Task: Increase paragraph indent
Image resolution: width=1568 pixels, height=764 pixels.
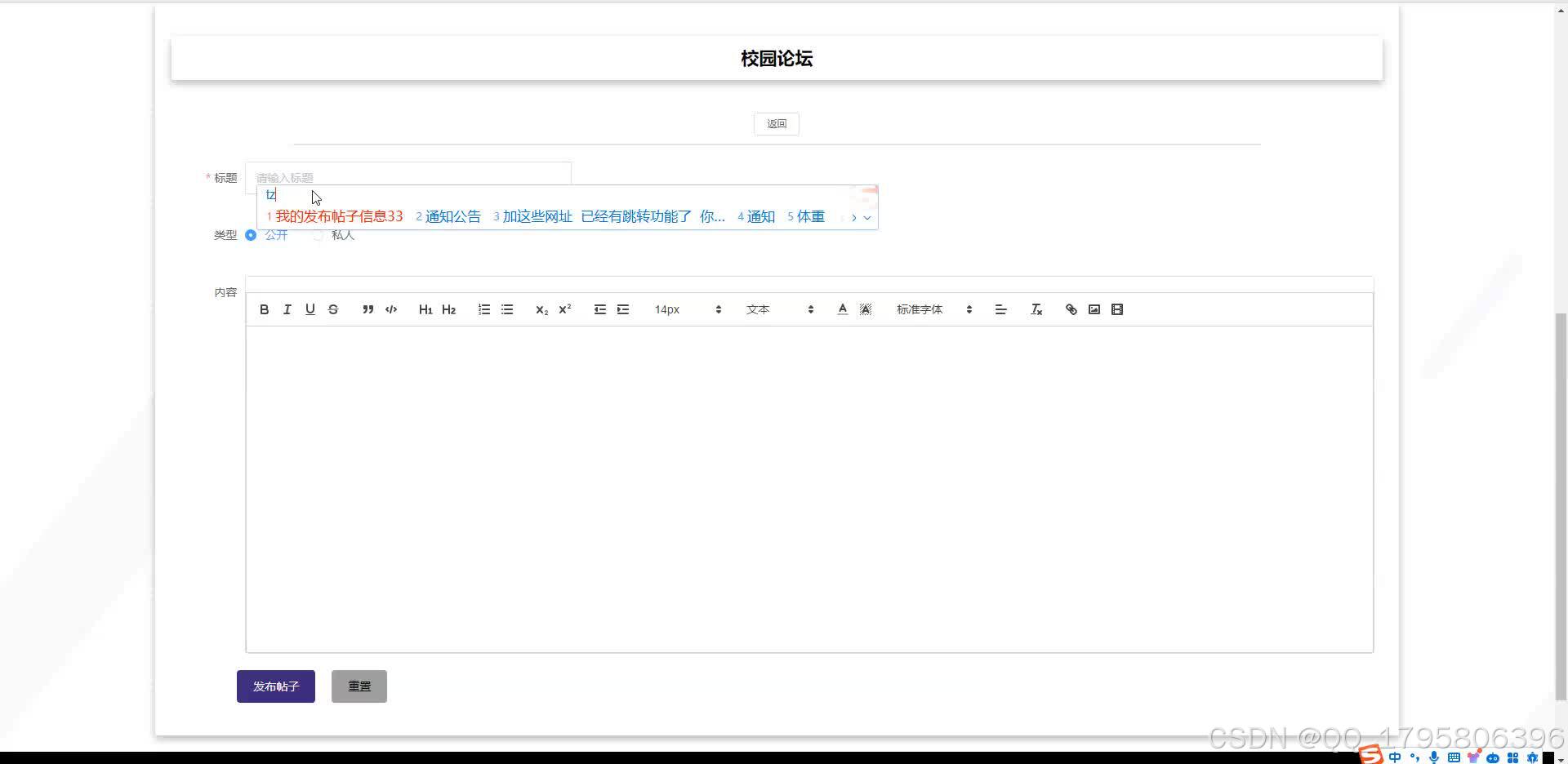Action: 623,309
